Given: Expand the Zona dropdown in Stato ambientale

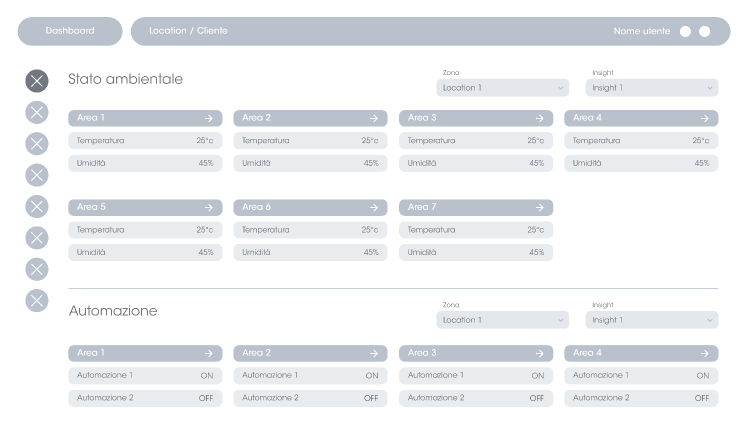Looking at the screenshot, I should pos(502,88).
